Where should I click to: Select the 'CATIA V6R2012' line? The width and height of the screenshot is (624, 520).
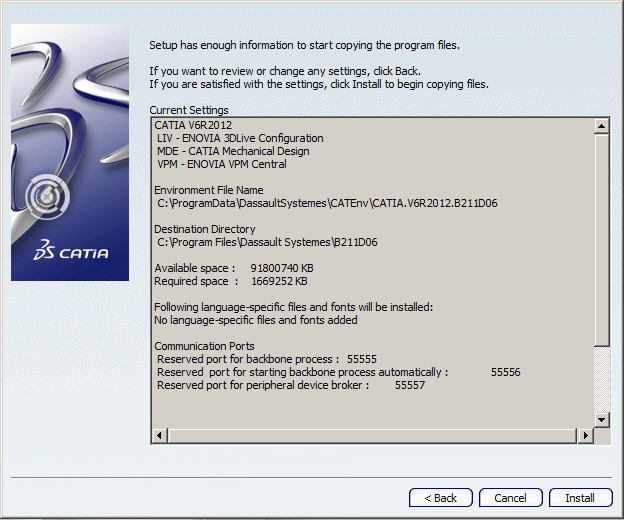[193, 125]
